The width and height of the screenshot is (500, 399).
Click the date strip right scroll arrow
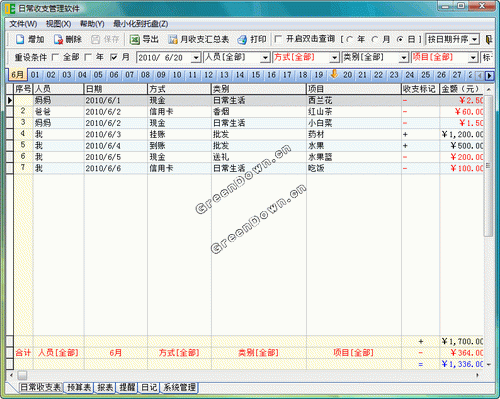tap(489, 76)
